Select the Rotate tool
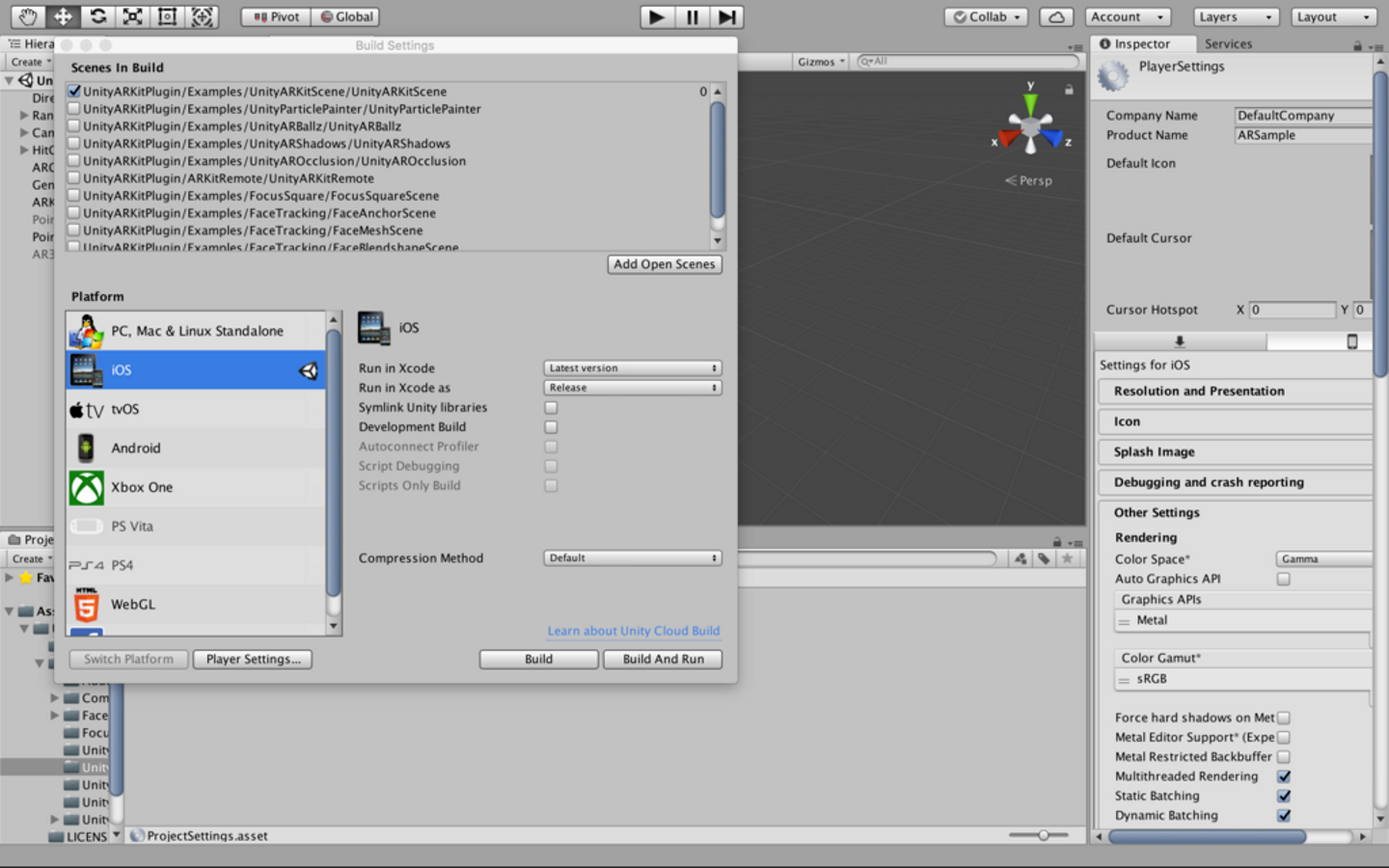 point(97,16)
